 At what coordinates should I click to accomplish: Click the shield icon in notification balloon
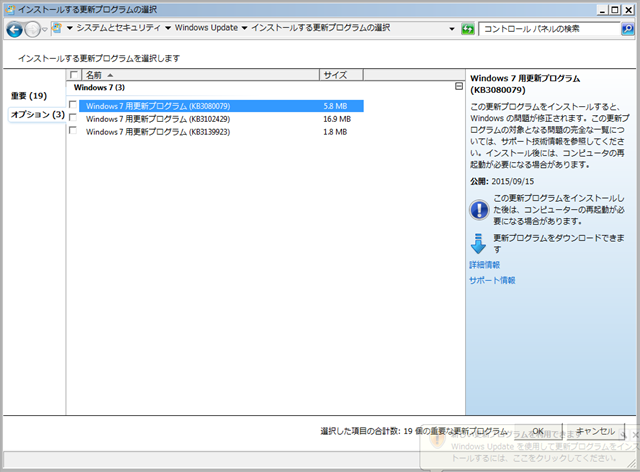[437, 439]
